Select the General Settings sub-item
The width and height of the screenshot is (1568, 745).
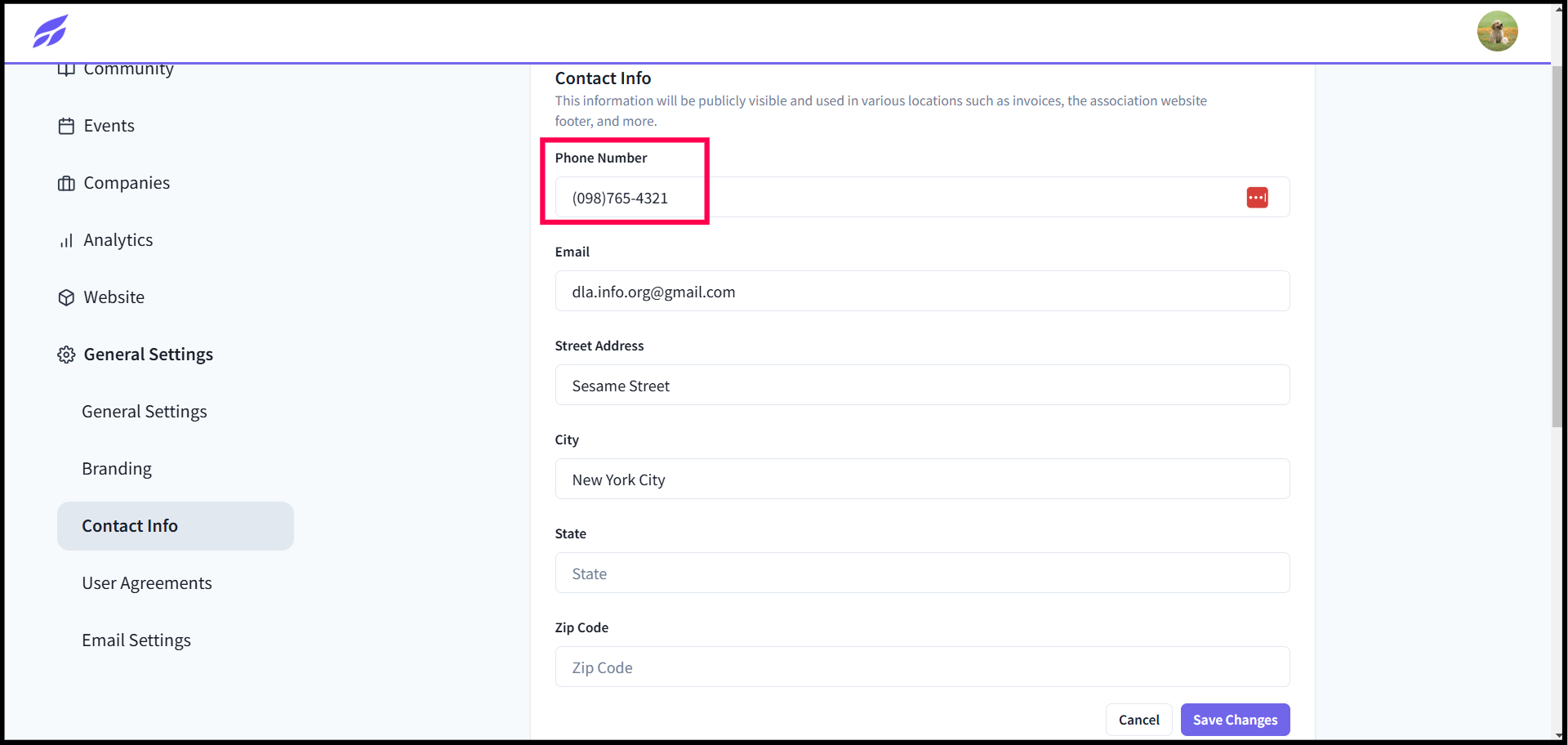[x=145, y=412]
